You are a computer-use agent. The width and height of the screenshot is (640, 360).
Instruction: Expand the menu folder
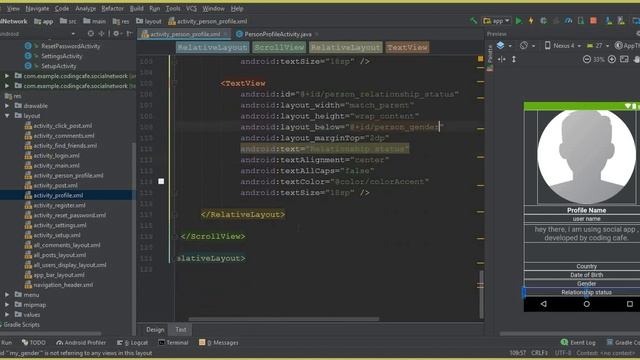pos(7,294)
